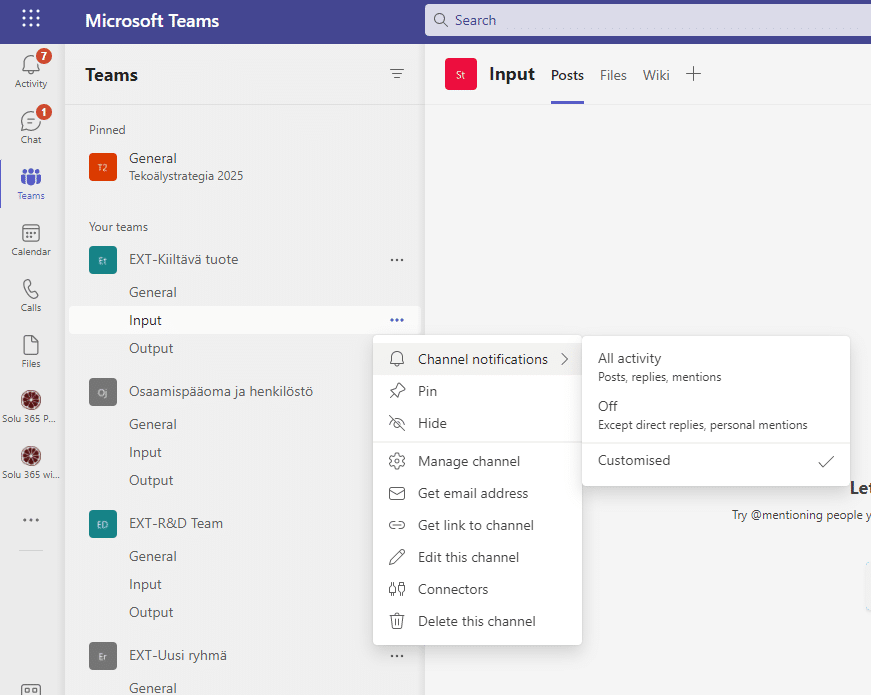
Task: Expand Channel notifications submenu chevron
Action: (x=565, y=359)
